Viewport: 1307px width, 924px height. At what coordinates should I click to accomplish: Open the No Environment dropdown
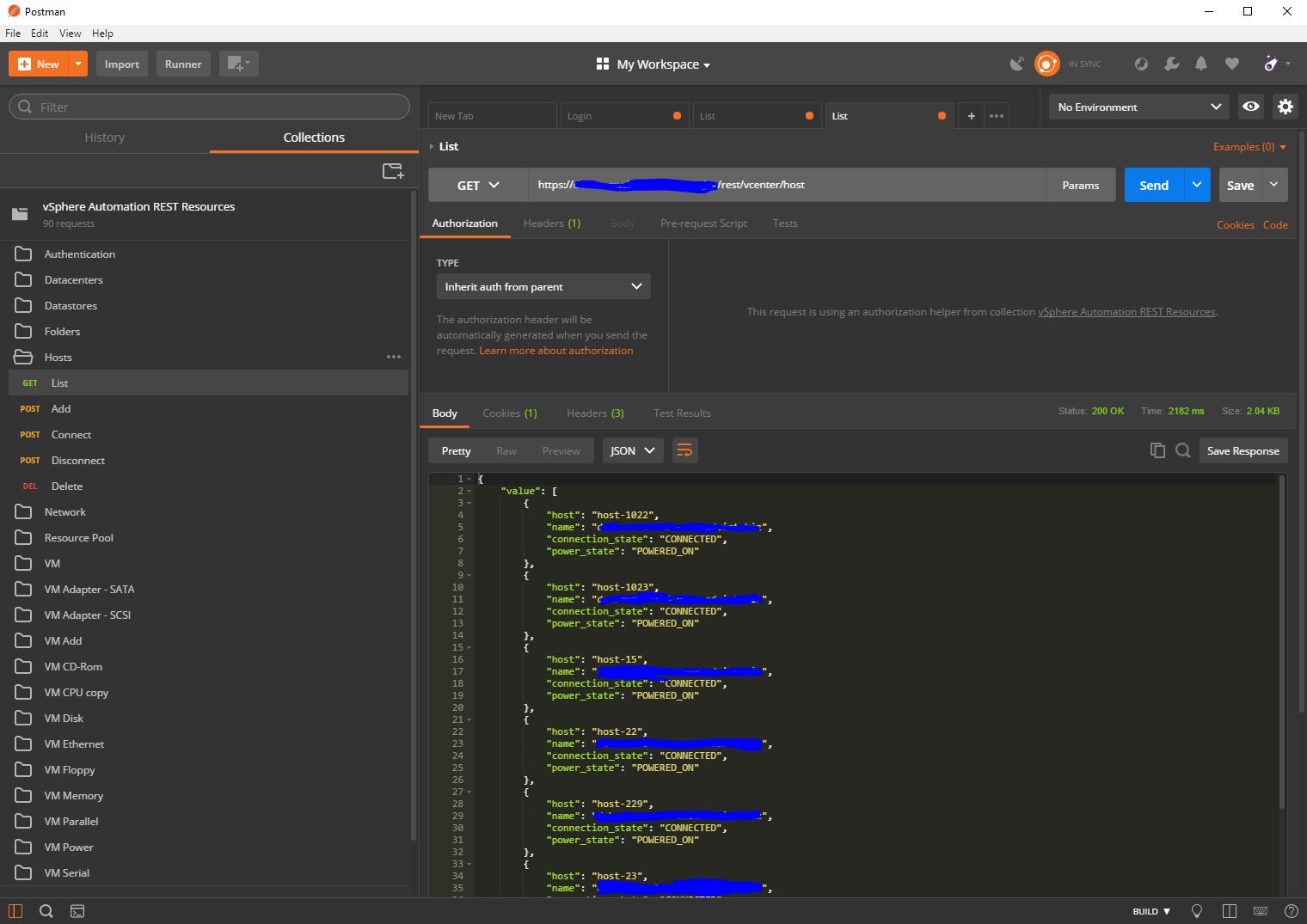(x=1138, y=106)
